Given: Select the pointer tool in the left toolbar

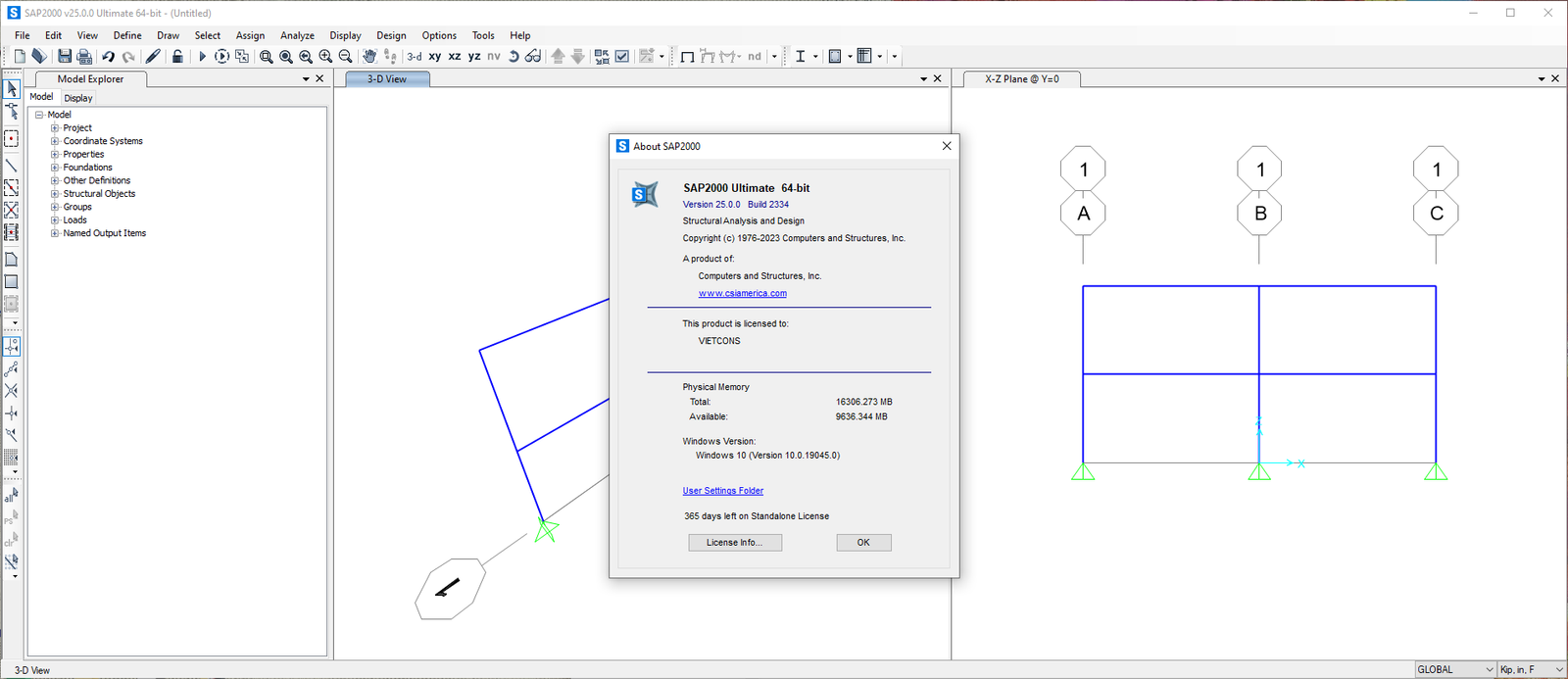Looking at the screenshot, I should tap(12, 89).
